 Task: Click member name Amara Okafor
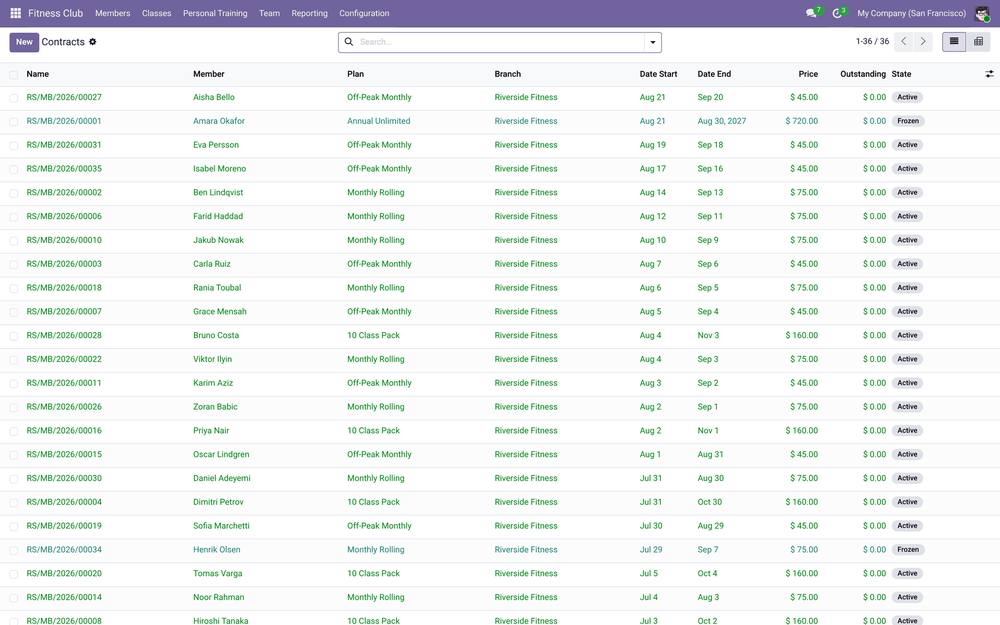coord(219,121)
